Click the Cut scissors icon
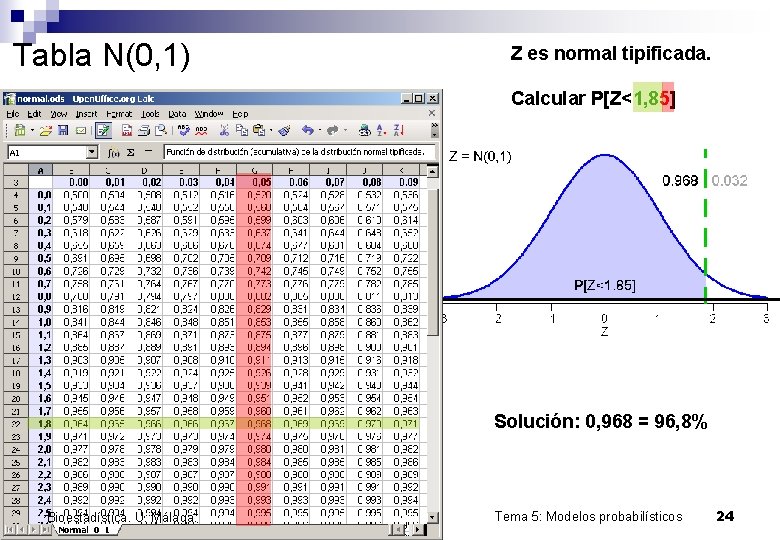 pyautogui.click(x=224, y=130)
